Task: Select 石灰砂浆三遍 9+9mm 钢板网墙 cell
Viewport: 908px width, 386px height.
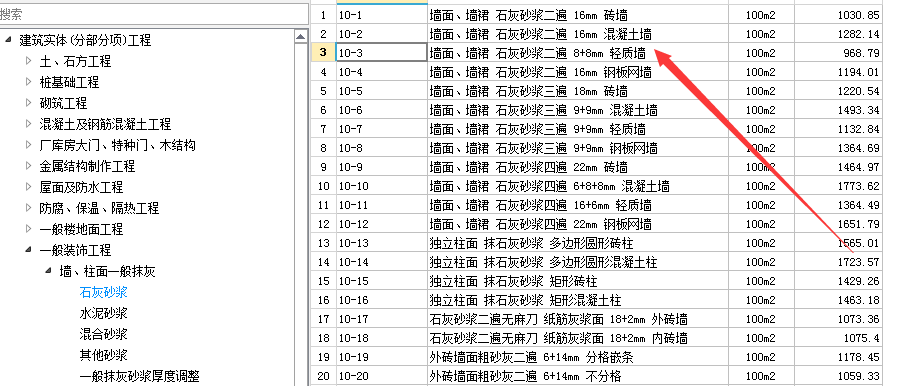Action: pyautogui.click(x=578, y=148)
